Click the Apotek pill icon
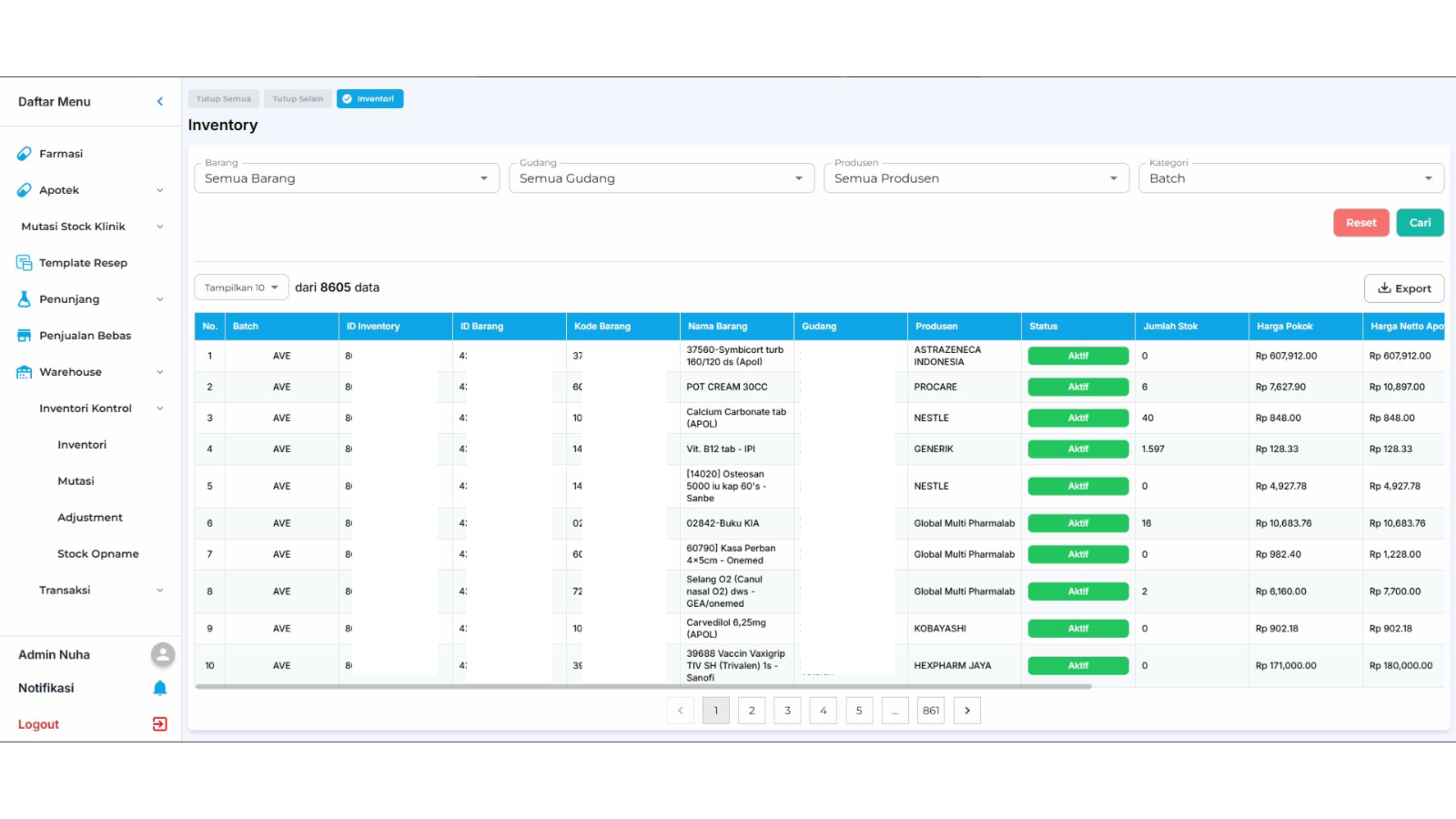 tap(25, 190)
